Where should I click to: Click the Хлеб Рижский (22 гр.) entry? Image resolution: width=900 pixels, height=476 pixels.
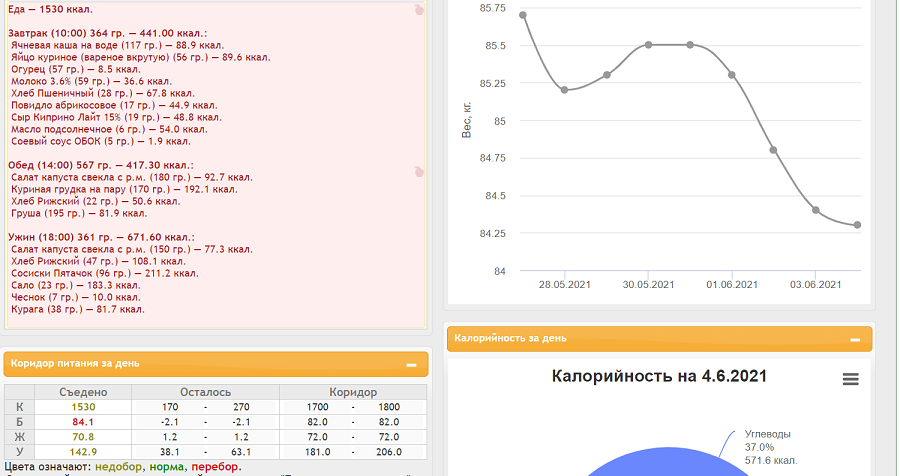[96, 202]
